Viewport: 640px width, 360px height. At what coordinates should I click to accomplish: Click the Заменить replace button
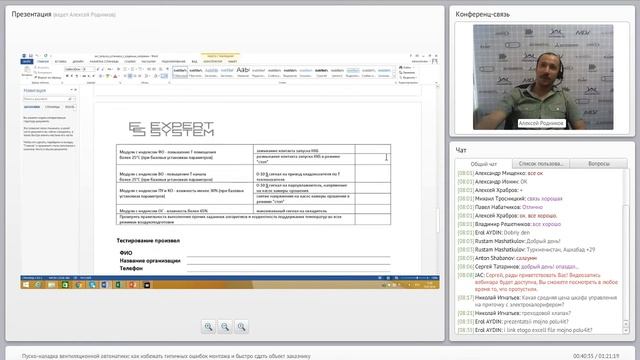407,72
